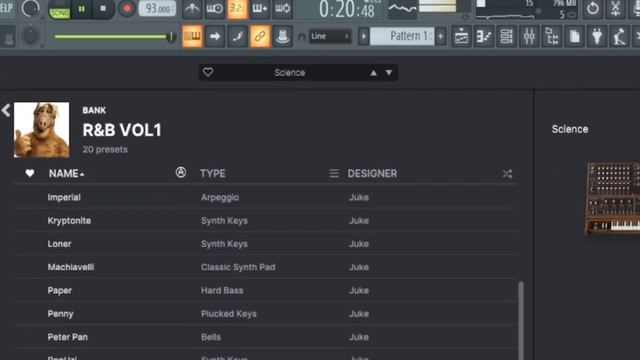
Task: Open the Pattern 1 selector
Action: click(402, 36)
